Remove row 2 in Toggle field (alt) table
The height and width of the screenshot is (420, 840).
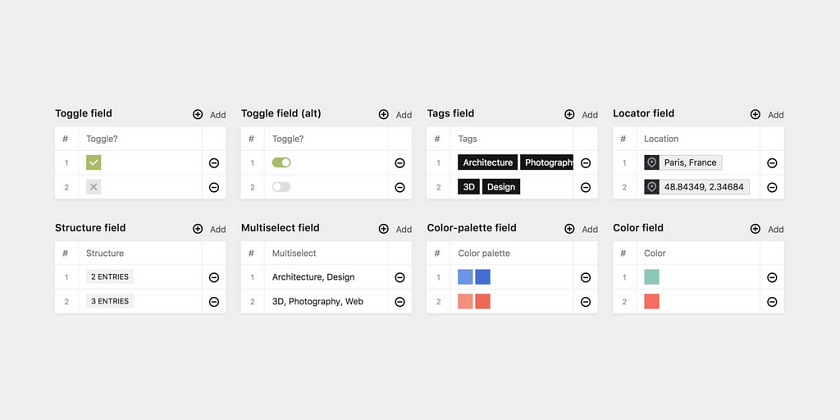[400, 187]
